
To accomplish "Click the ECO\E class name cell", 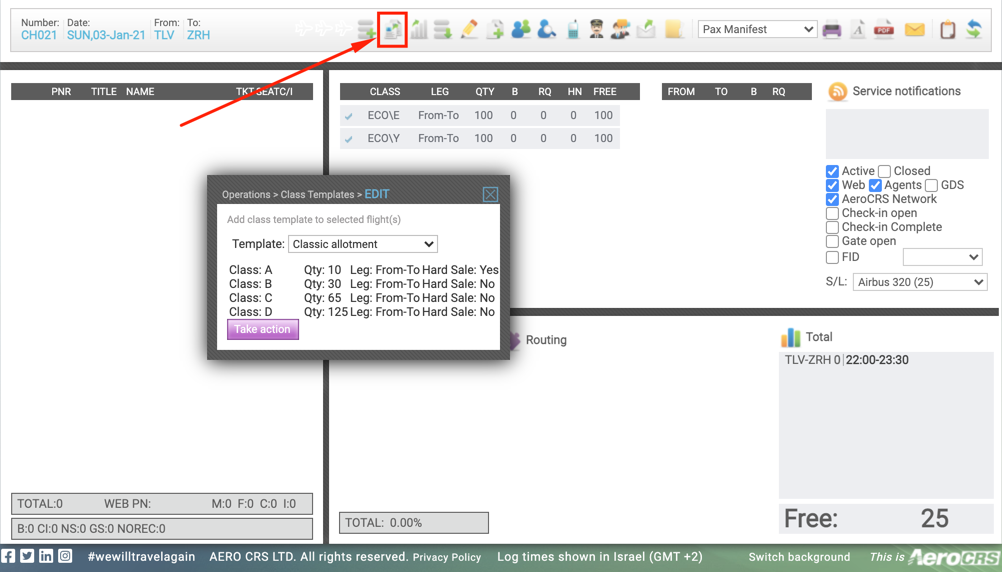I will (383, 116).
